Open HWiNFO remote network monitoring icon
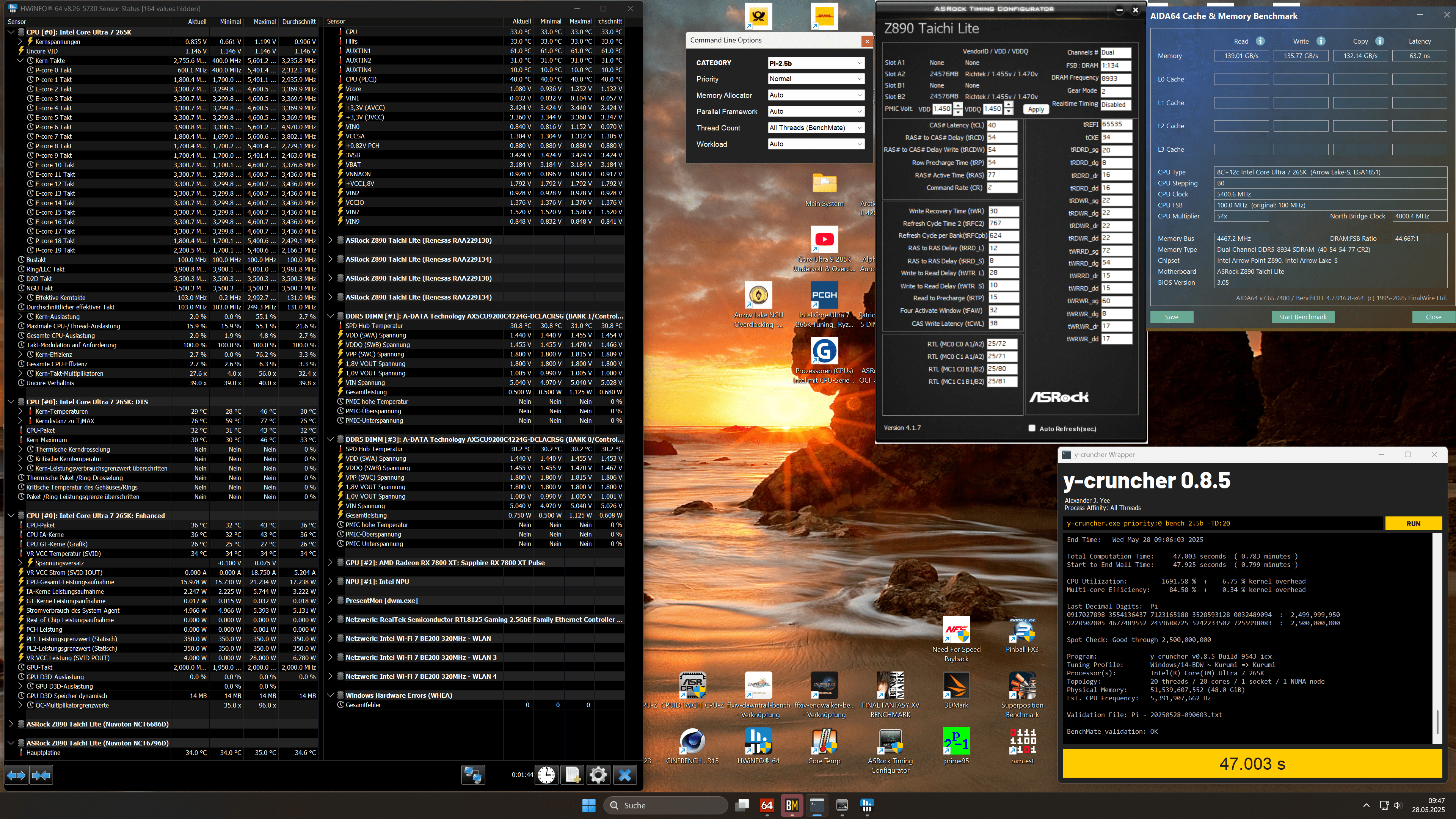The image size is (1456, 819). coord(473,775)
